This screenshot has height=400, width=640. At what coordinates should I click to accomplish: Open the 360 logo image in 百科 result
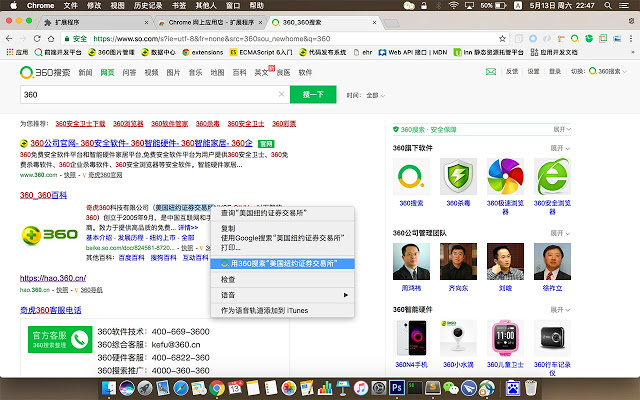(x=49, y=235)
